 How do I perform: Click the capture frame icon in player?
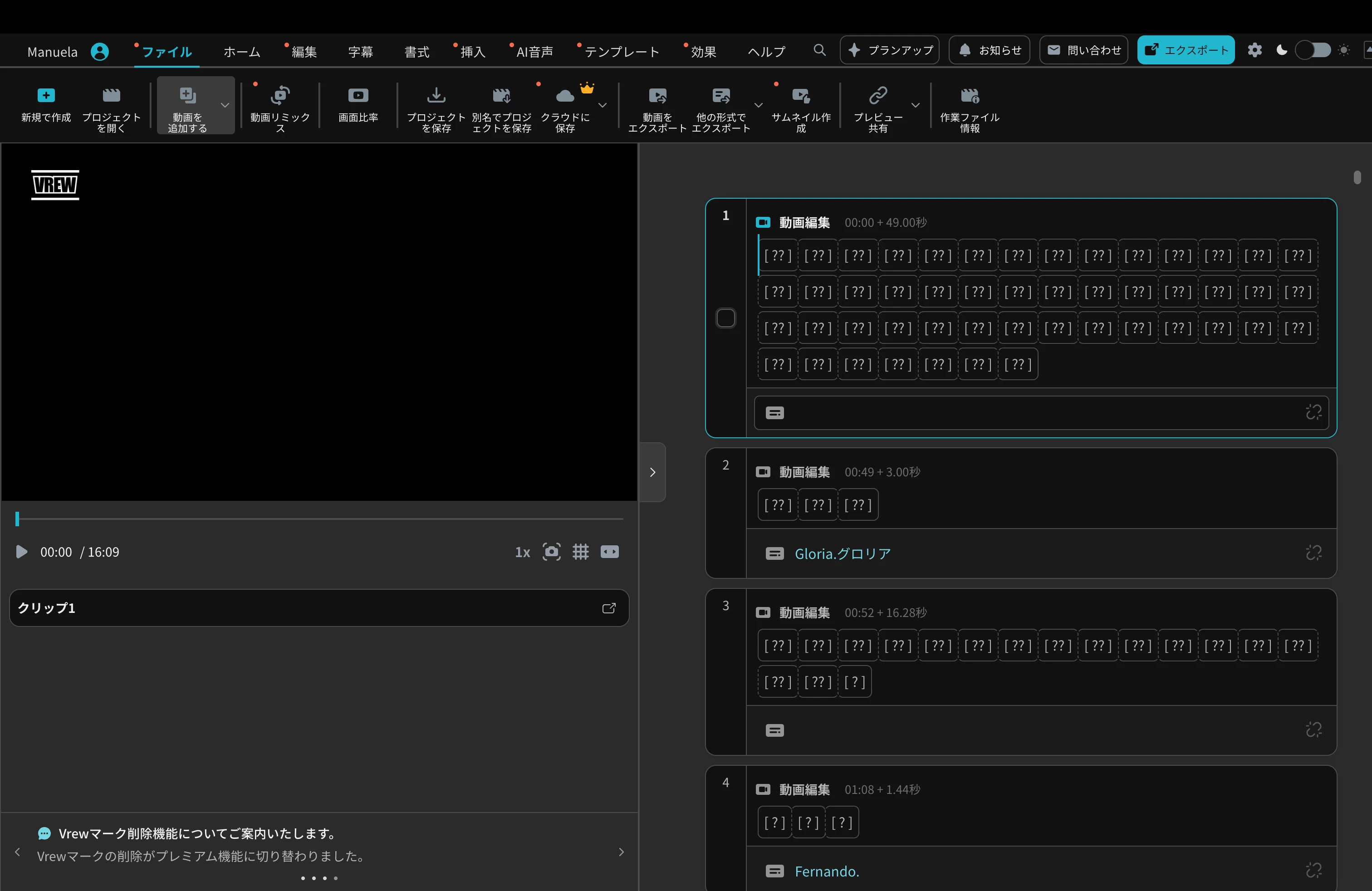[551, 552]
